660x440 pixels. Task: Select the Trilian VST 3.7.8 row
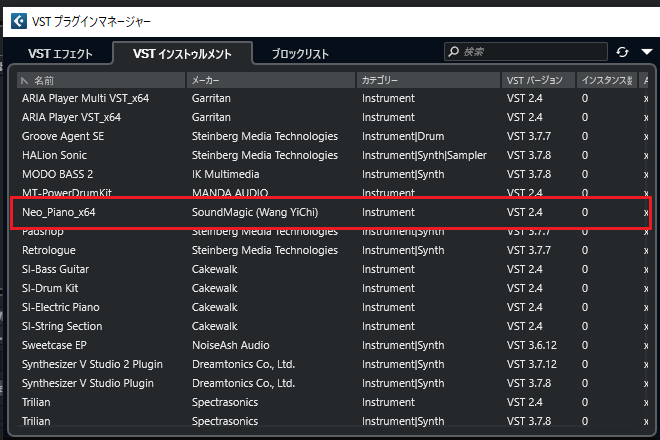[x=333, y=421]
